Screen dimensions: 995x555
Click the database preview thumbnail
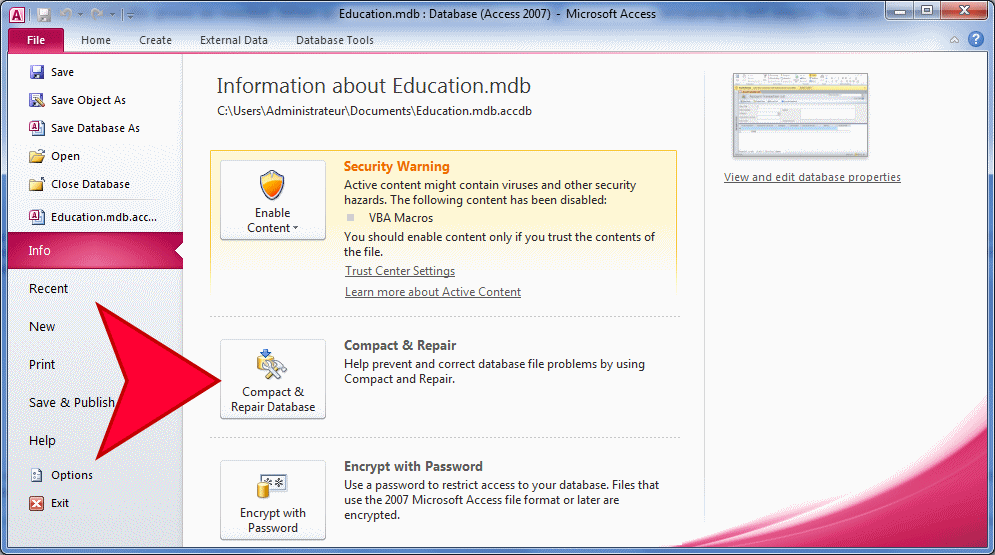800,115
